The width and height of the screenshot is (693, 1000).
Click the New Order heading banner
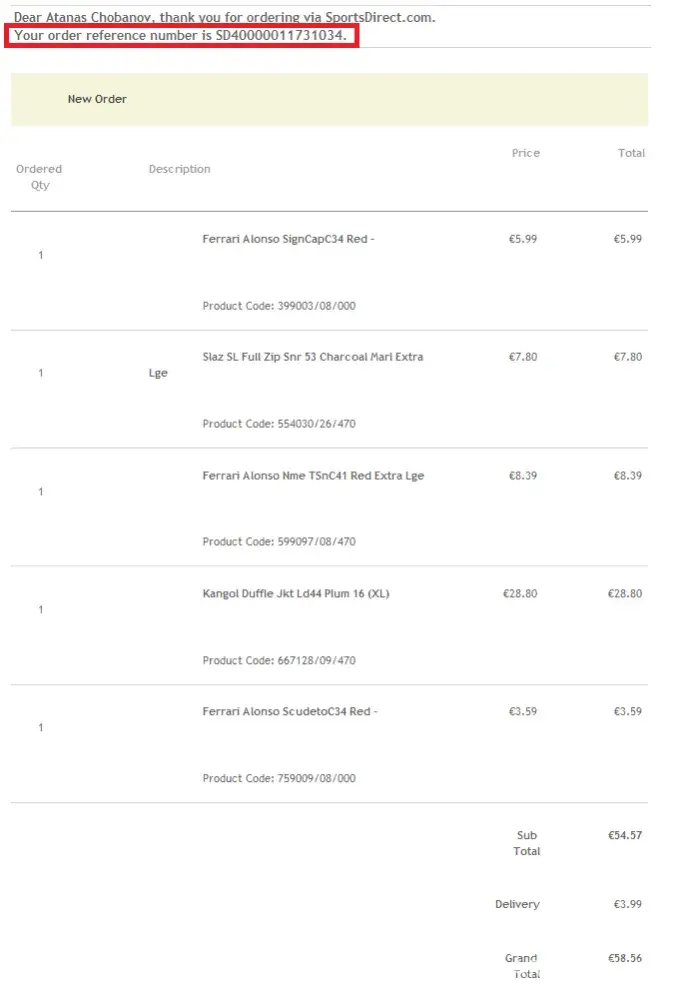[97, 99]
